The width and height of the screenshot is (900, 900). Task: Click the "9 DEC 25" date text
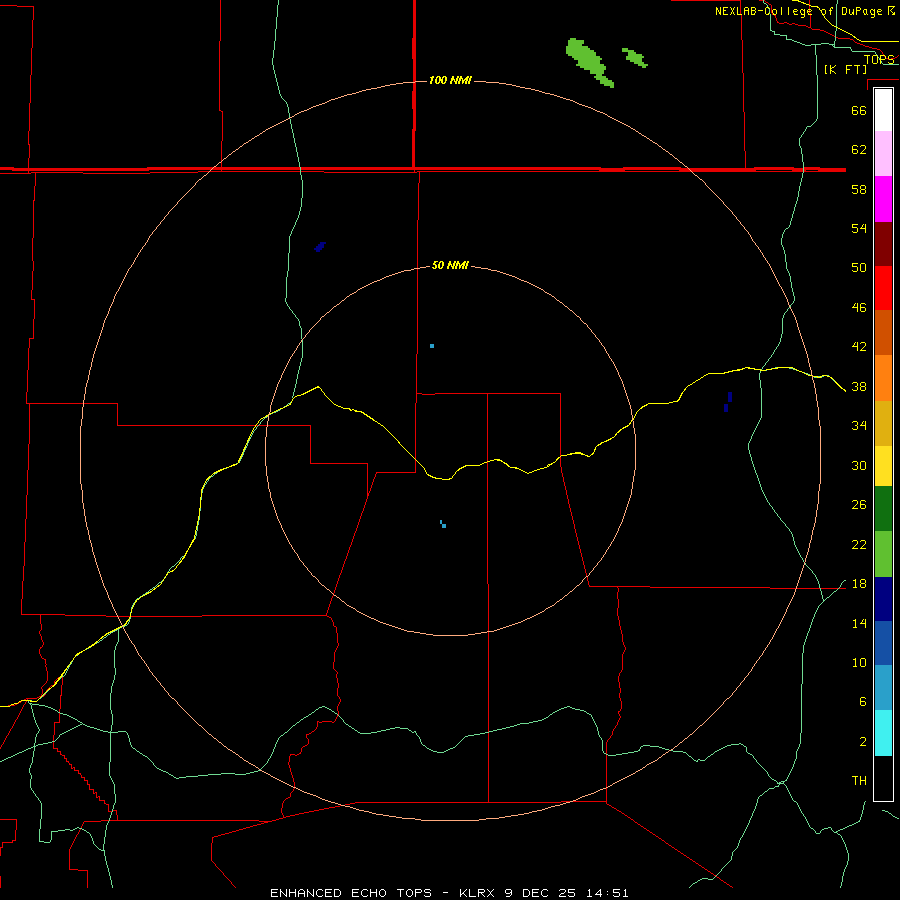coord(540,893)
